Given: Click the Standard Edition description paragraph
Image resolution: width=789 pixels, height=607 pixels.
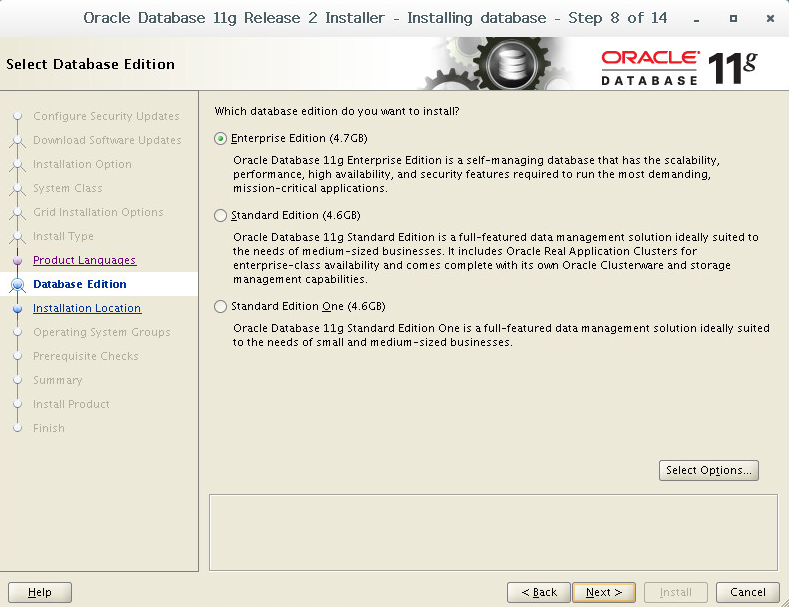Looking at the screenshot, I should (x=496, y=258).
